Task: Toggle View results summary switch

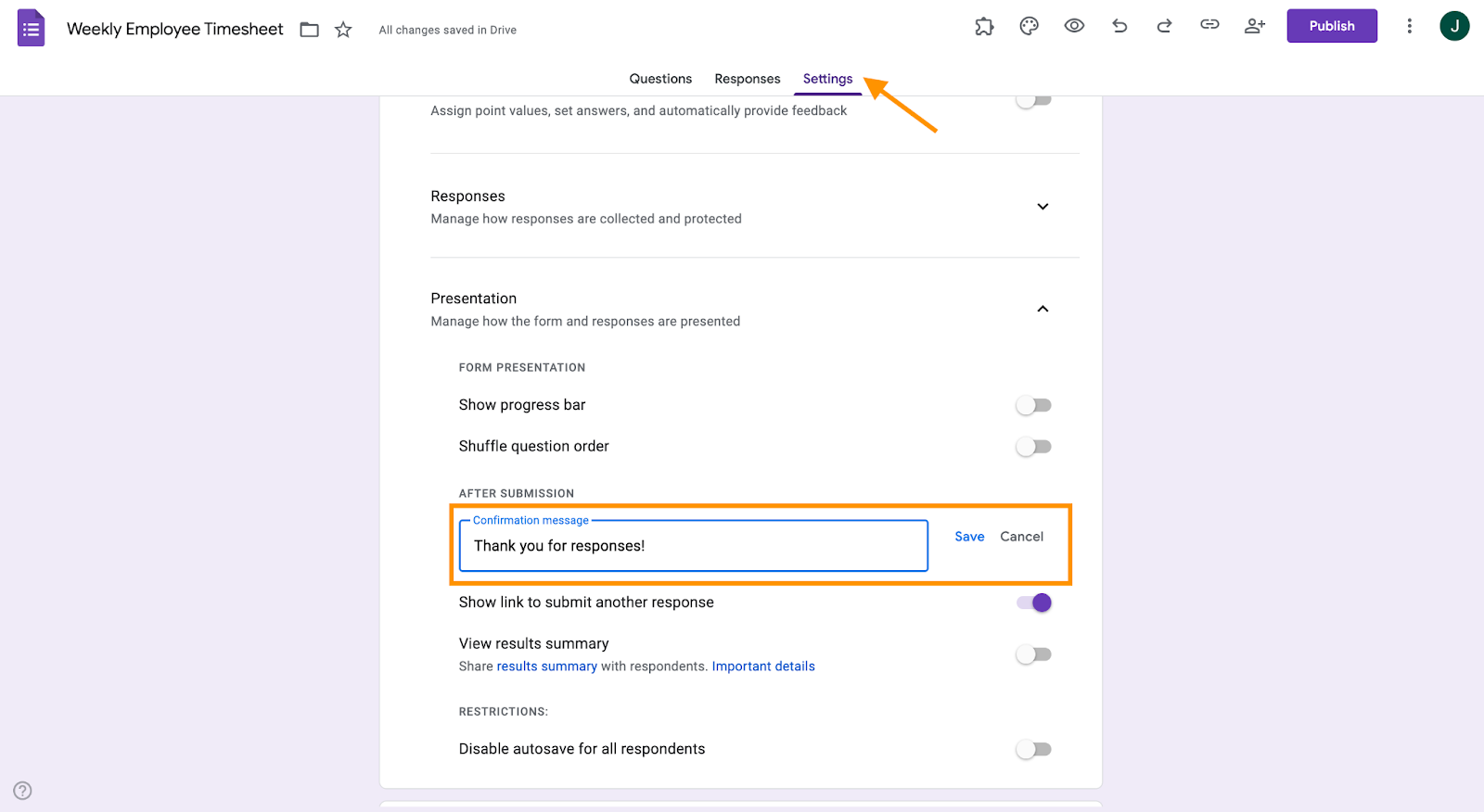Action: [x=1033, y=654]
